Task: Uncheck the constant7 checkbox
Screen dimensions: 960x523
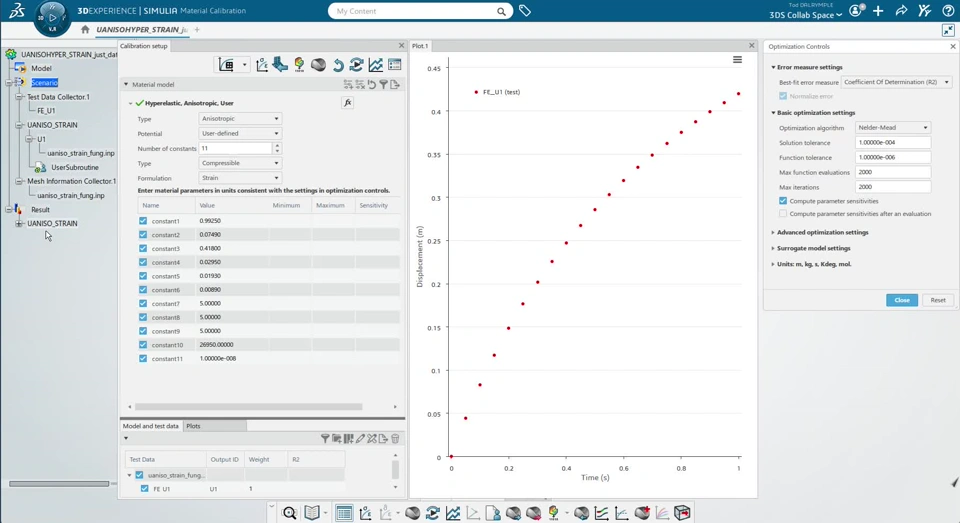Action: (143, 303)
